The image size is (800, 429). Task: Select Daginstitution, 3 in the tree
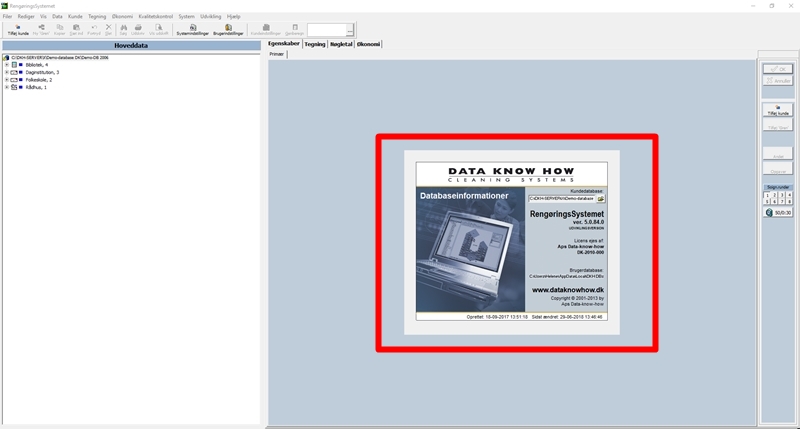coord(42,72)
